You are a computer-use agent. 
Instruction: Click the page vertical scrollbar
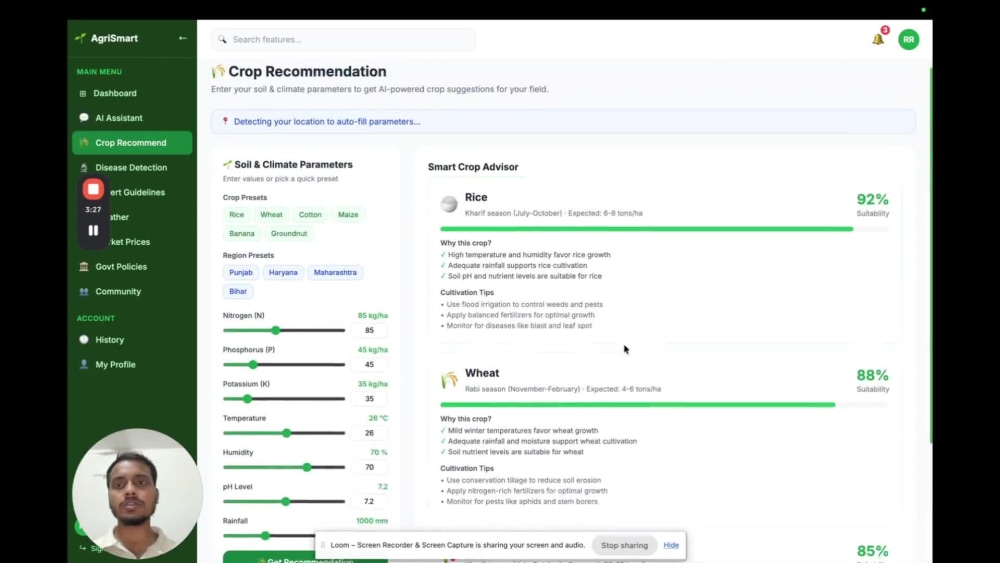click(x=930, y=255)
